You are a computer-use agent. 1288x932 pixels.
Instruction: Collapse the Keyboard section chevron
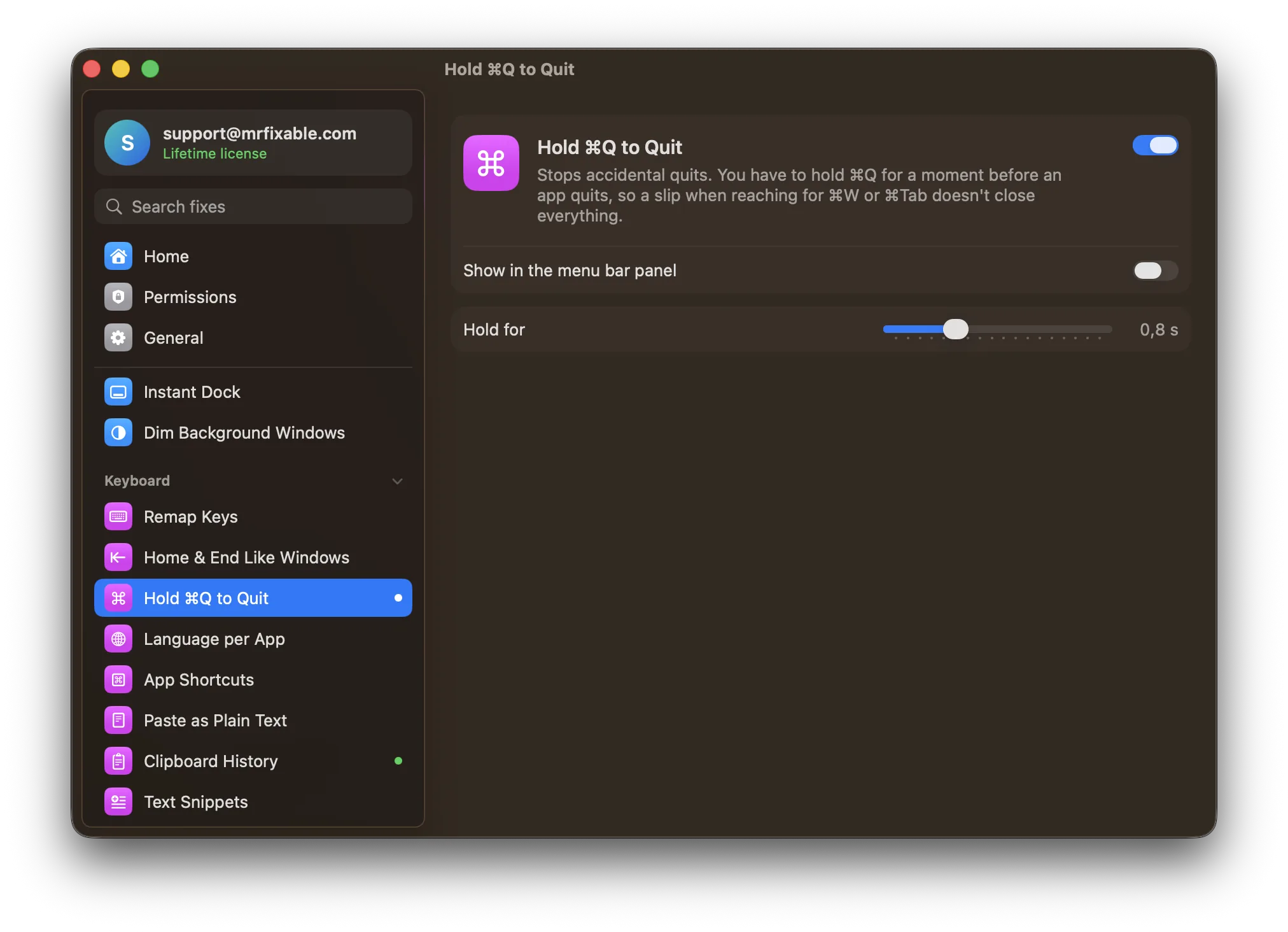pyautogui.click(x=398, y=481)
